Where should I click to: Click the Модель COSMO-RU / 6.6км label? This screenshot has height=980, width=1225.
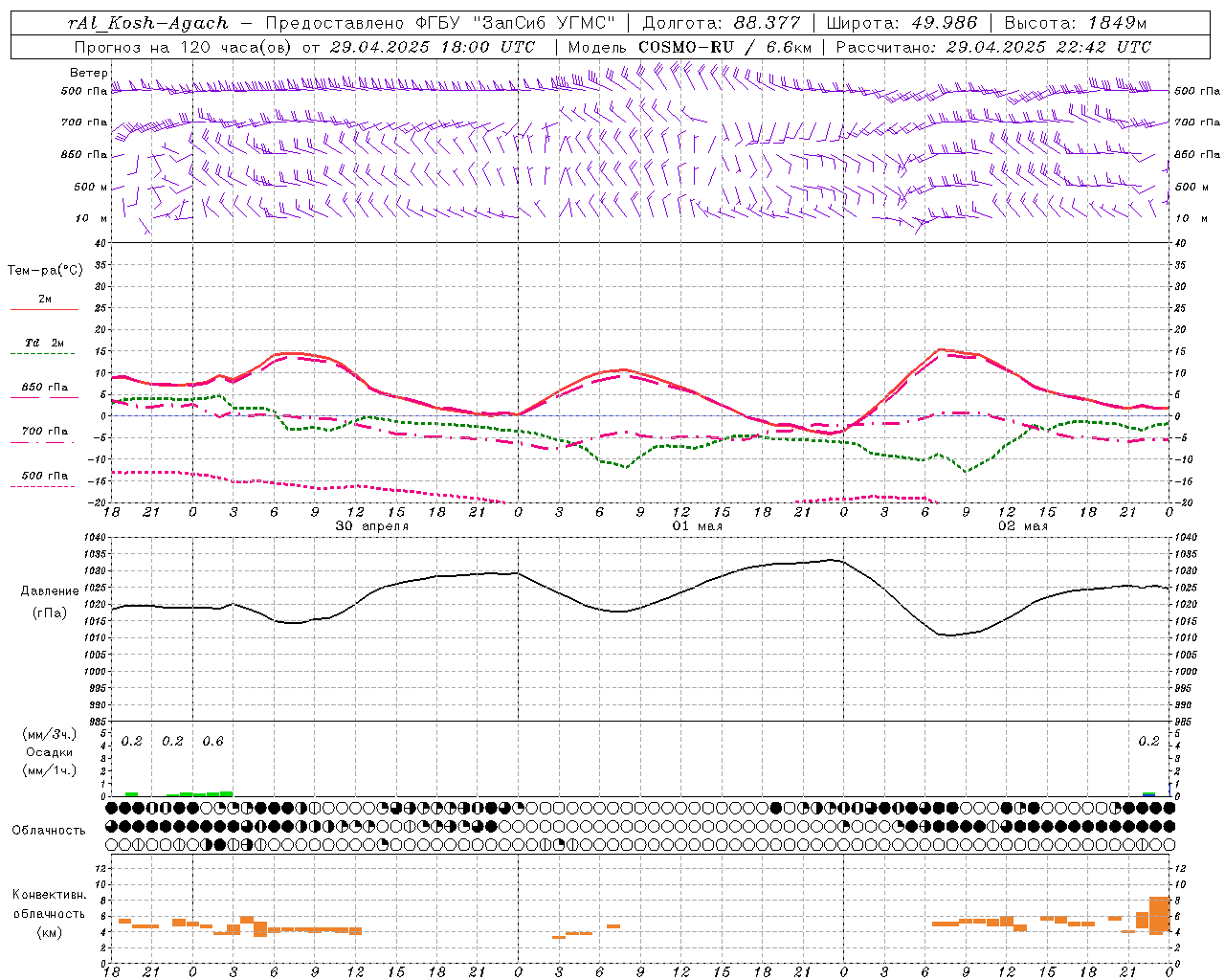click(x=690, y=47)
